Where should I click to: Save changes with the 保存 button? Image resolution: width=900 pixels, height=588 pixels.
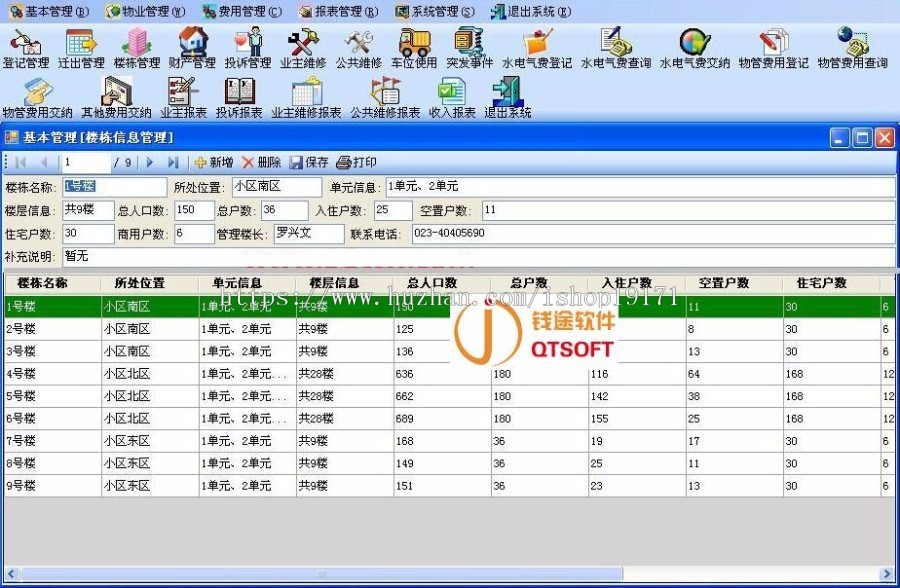310,162
